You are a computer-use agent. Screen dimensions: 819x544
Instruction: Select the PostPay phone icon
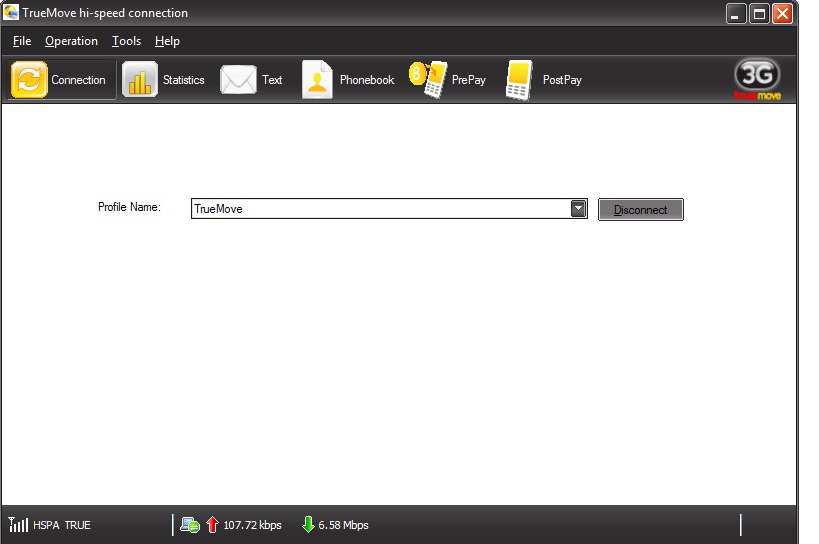click(x=519, y=80)
